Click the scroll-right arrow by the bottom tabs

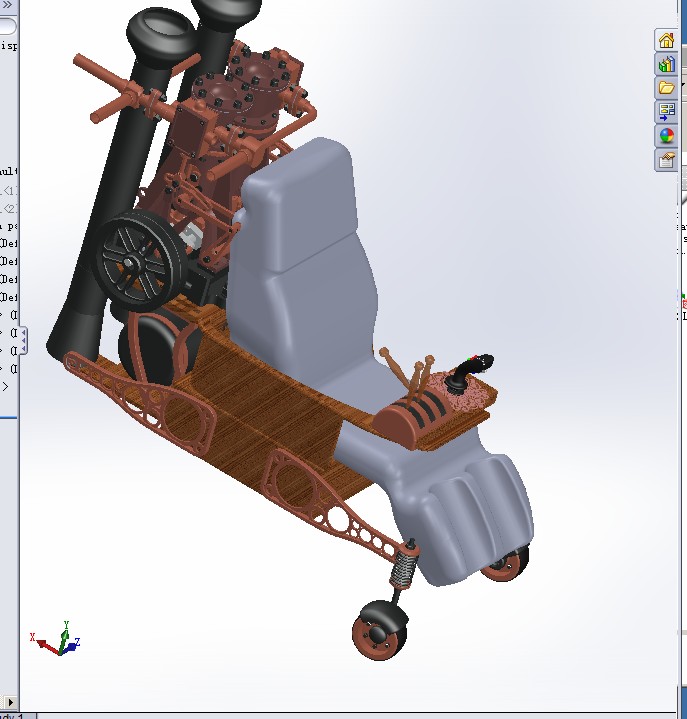(10, 702)
